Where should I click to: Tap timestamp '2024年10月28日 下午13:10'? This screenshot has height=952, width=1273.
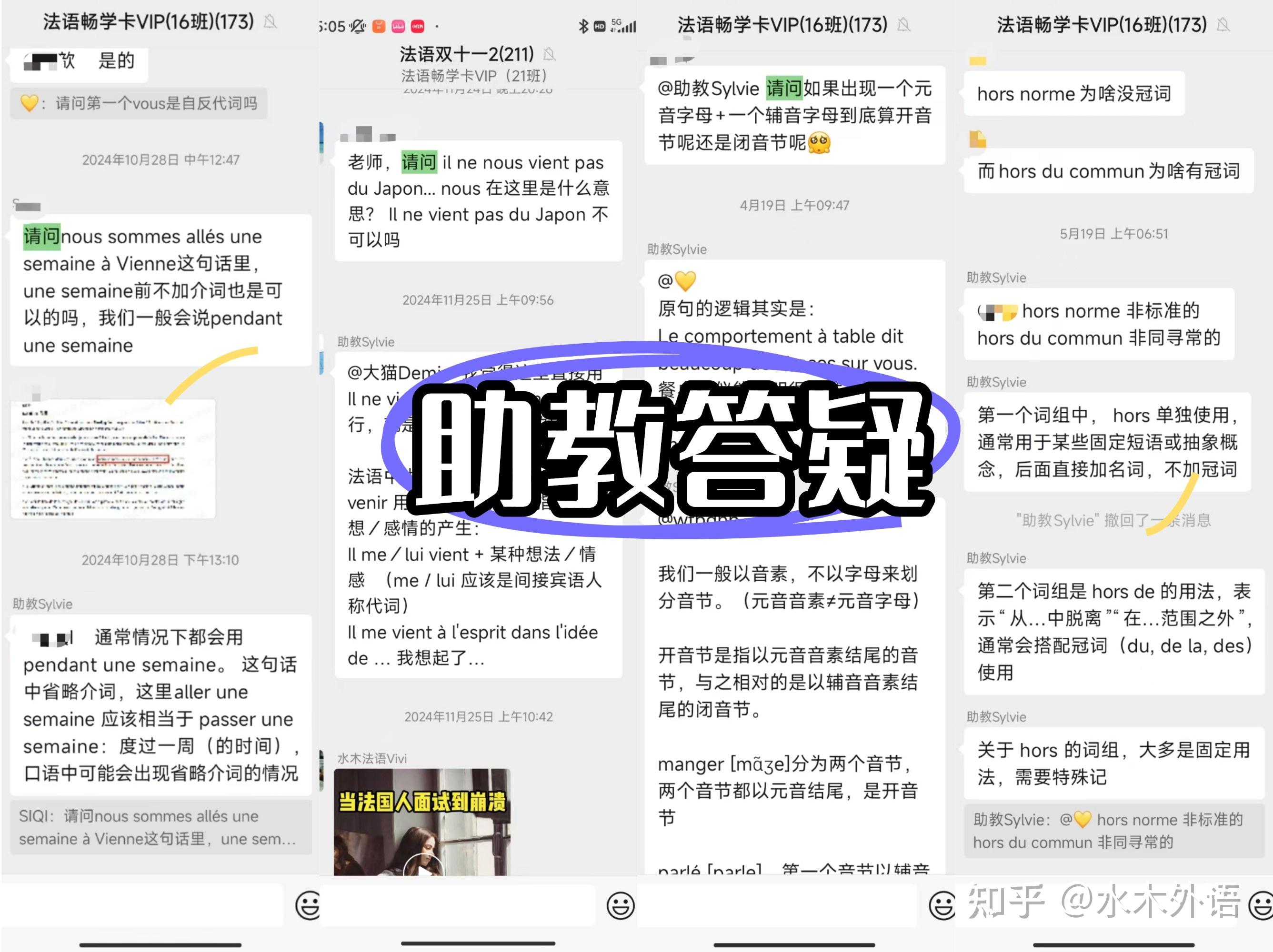[160, 560]
